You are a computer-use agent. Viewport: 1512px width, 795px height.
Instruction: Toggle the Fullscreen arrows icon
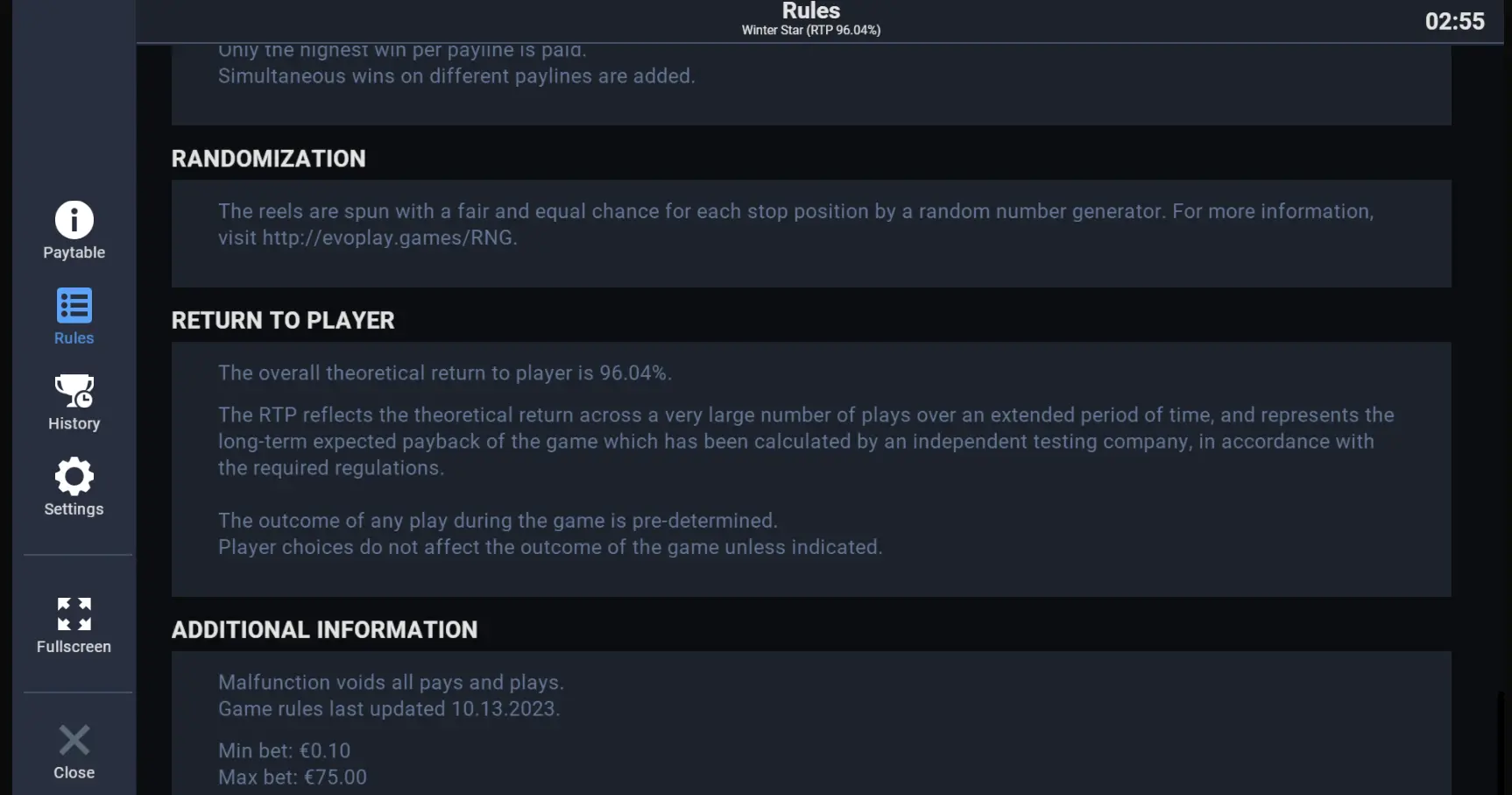pos(74,614)
